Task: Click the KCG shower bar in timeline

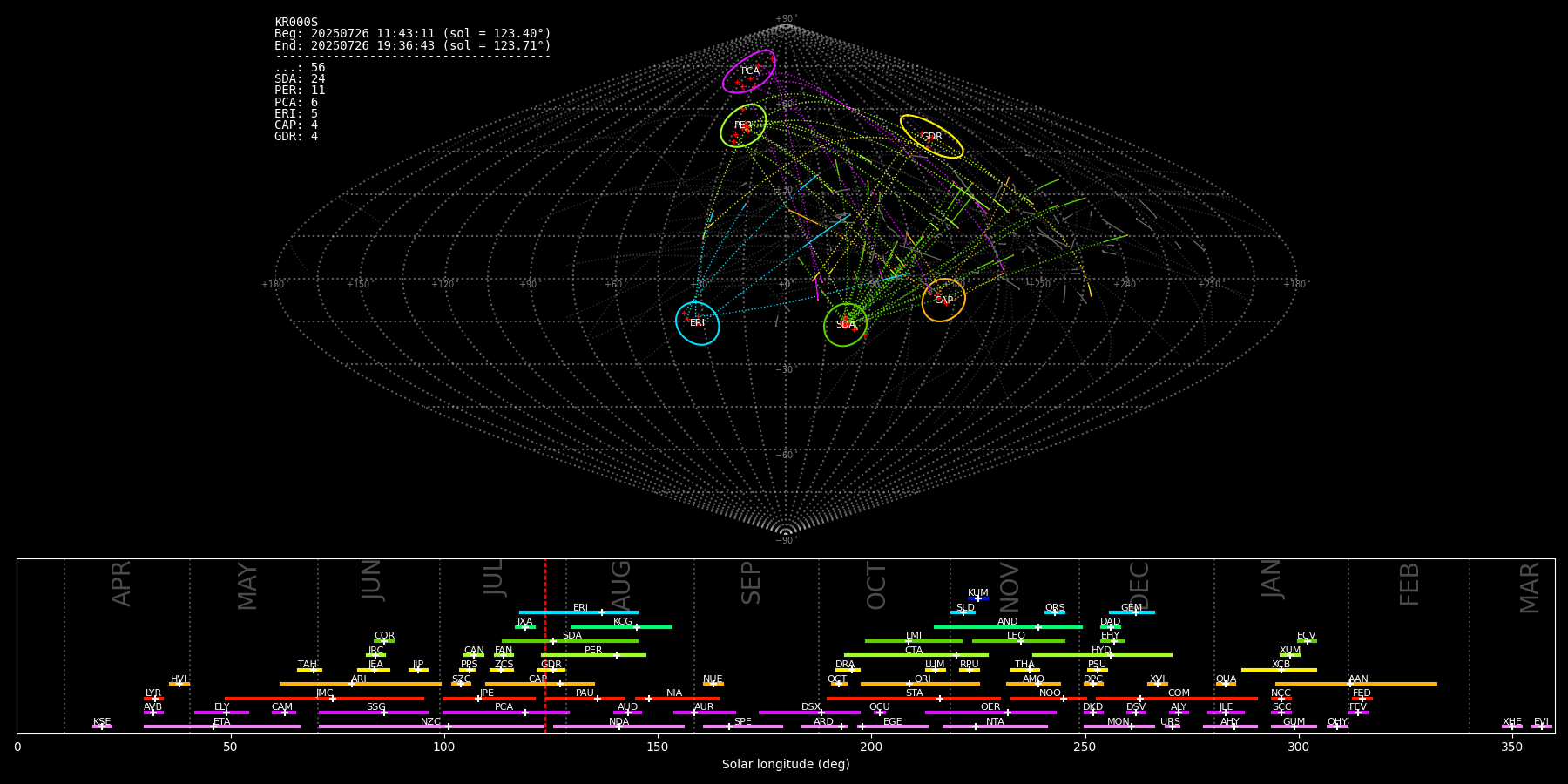Action: point(621,627)
